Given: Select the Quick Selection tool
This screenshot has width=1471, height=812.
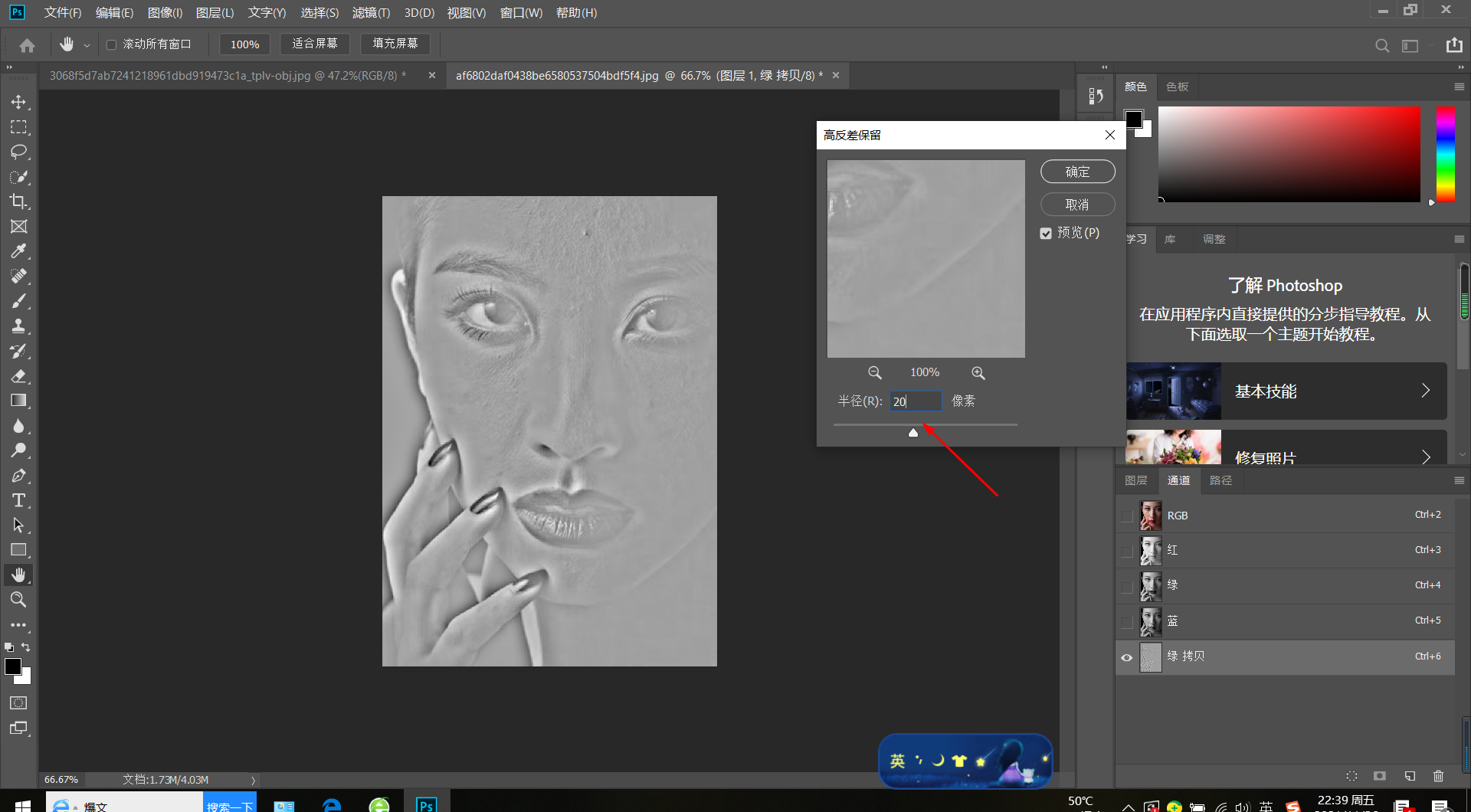Looking at the screenshot, I should tap(18, 177).
